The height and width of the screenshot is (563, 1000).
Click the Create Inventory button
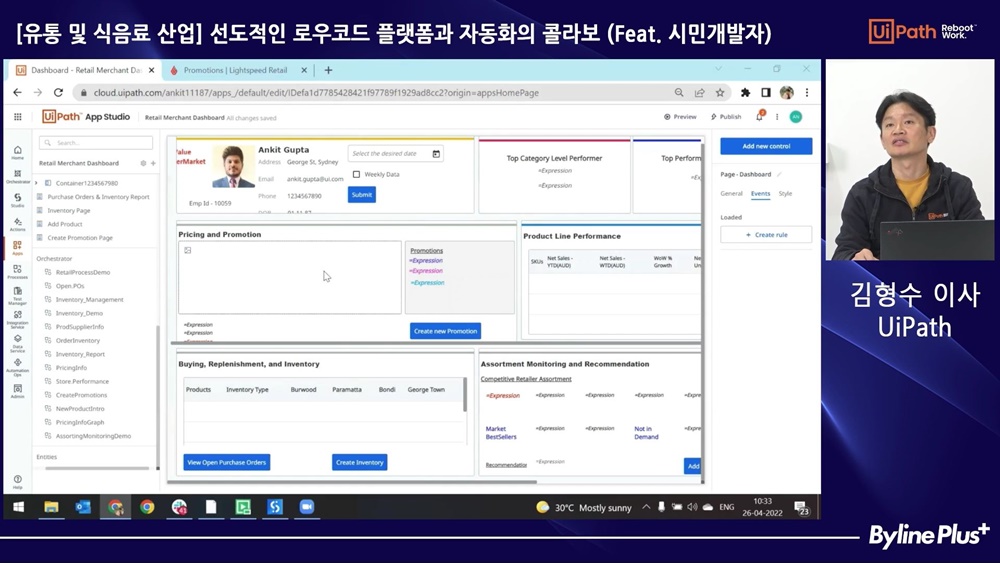(360, 462)
